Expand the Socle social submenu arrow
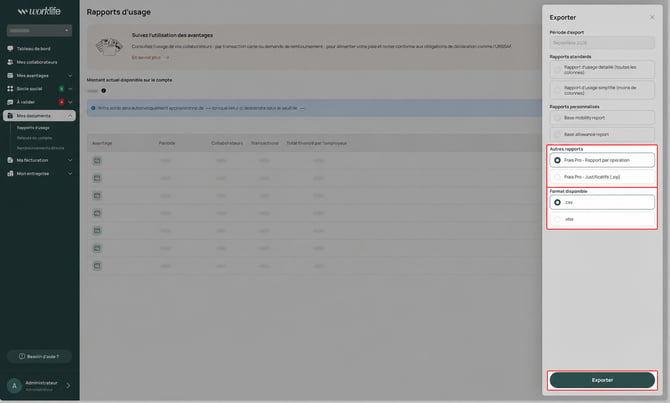The height and width of the screenshot is (403, 670). pos(70,89)
